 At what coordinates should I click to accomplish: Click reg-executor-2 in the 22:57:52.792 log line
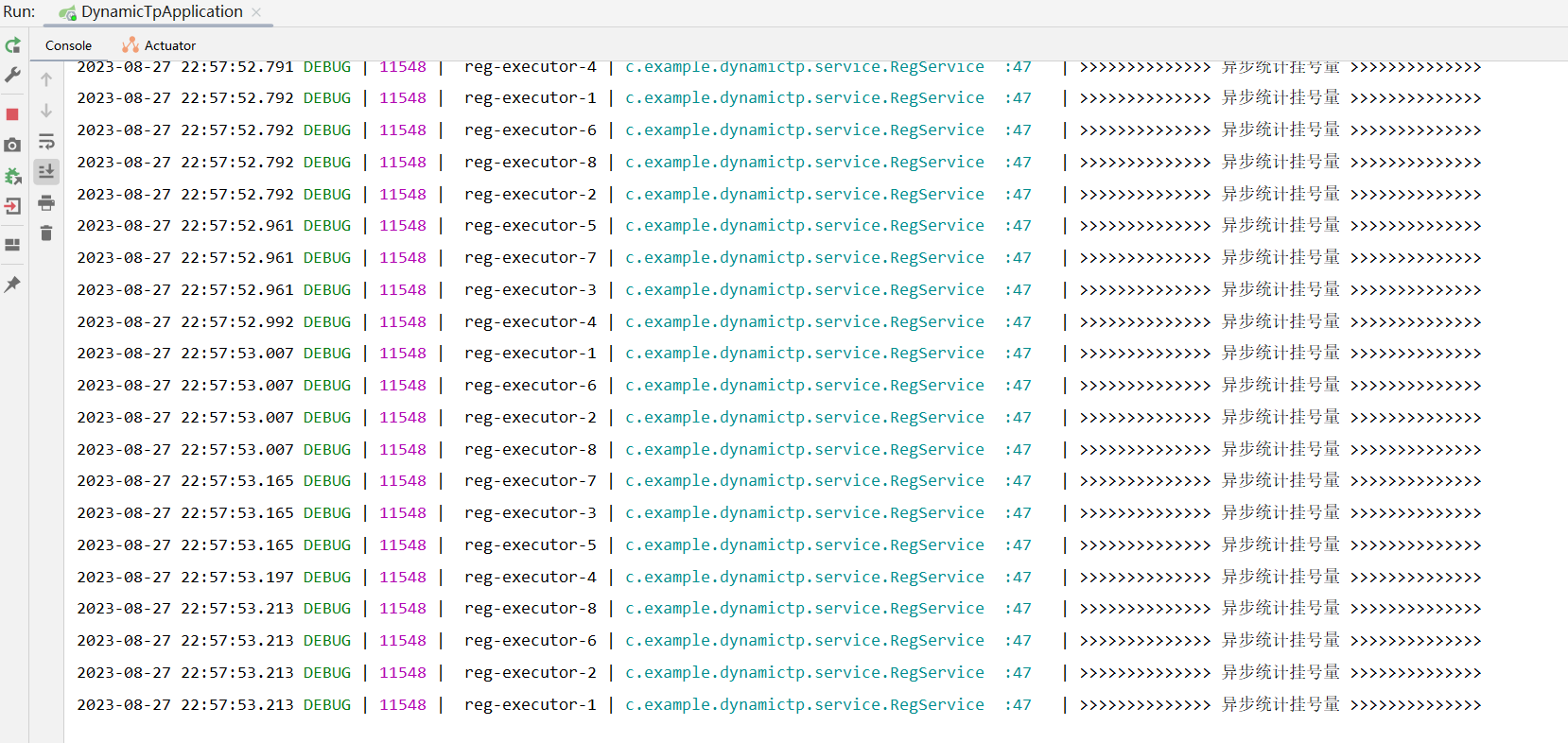point(531,195)
